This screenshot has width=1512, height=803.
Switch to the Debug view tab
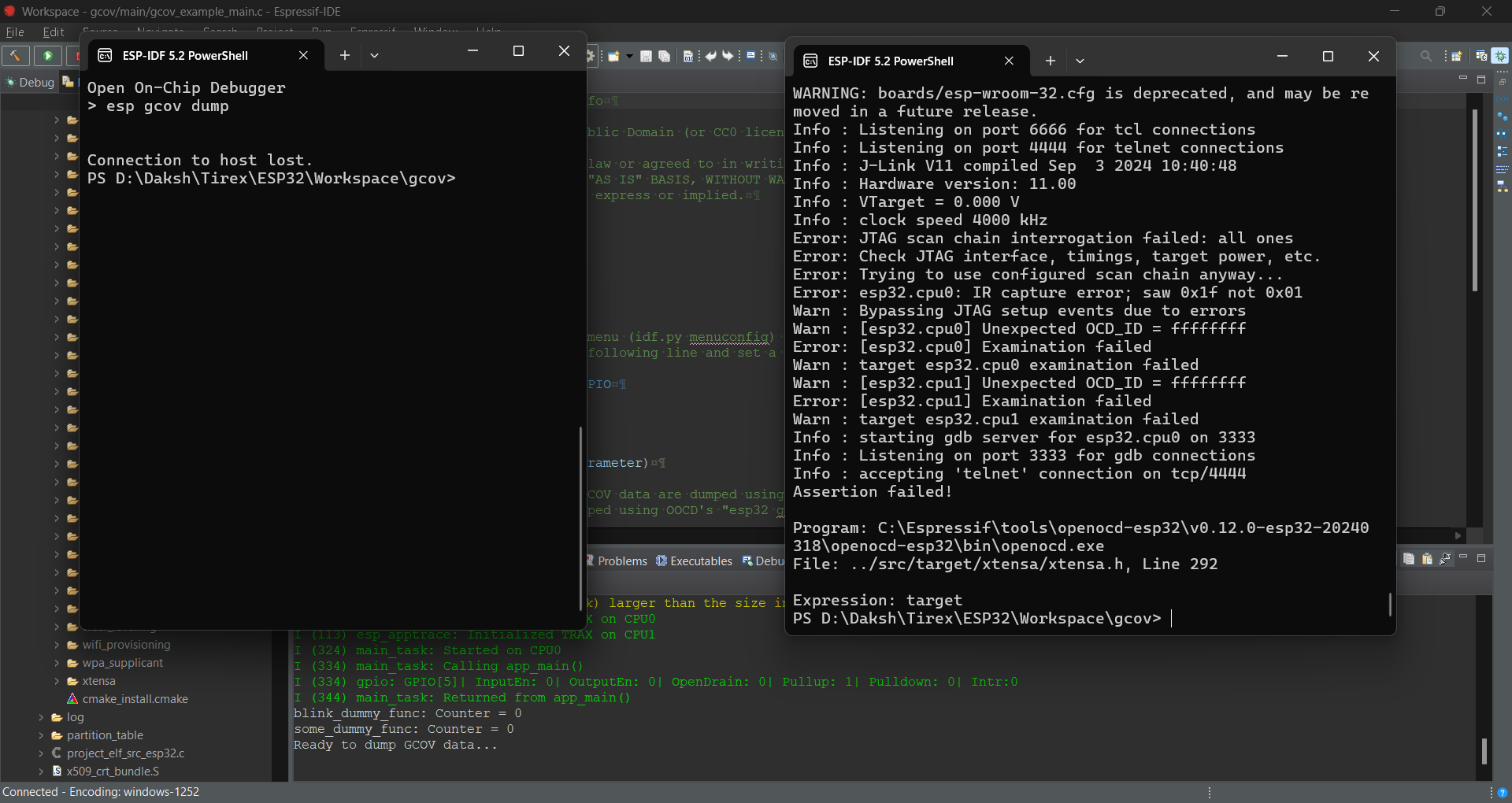tap(30, 82)
